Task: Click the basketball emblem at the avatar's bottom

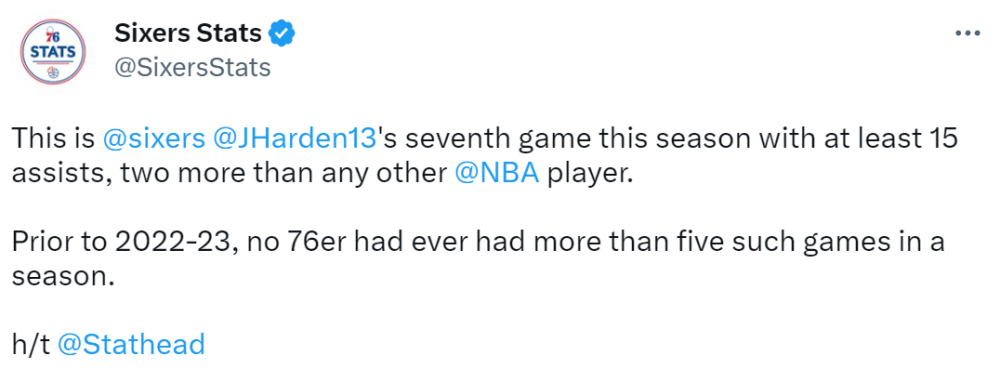Action: point(53,72)
